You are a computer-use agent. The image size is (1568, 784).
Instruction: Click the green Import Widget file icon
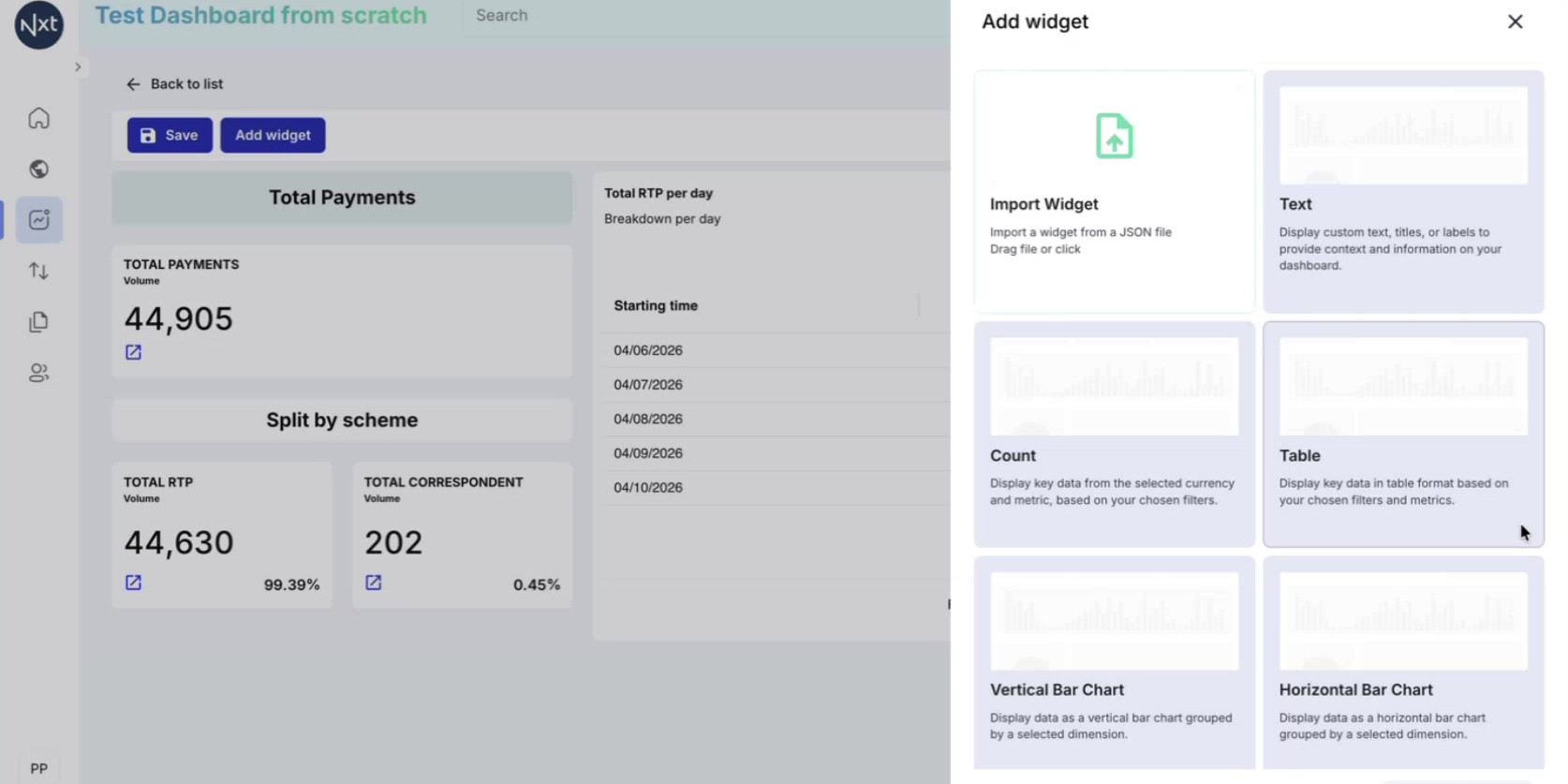1114,136
